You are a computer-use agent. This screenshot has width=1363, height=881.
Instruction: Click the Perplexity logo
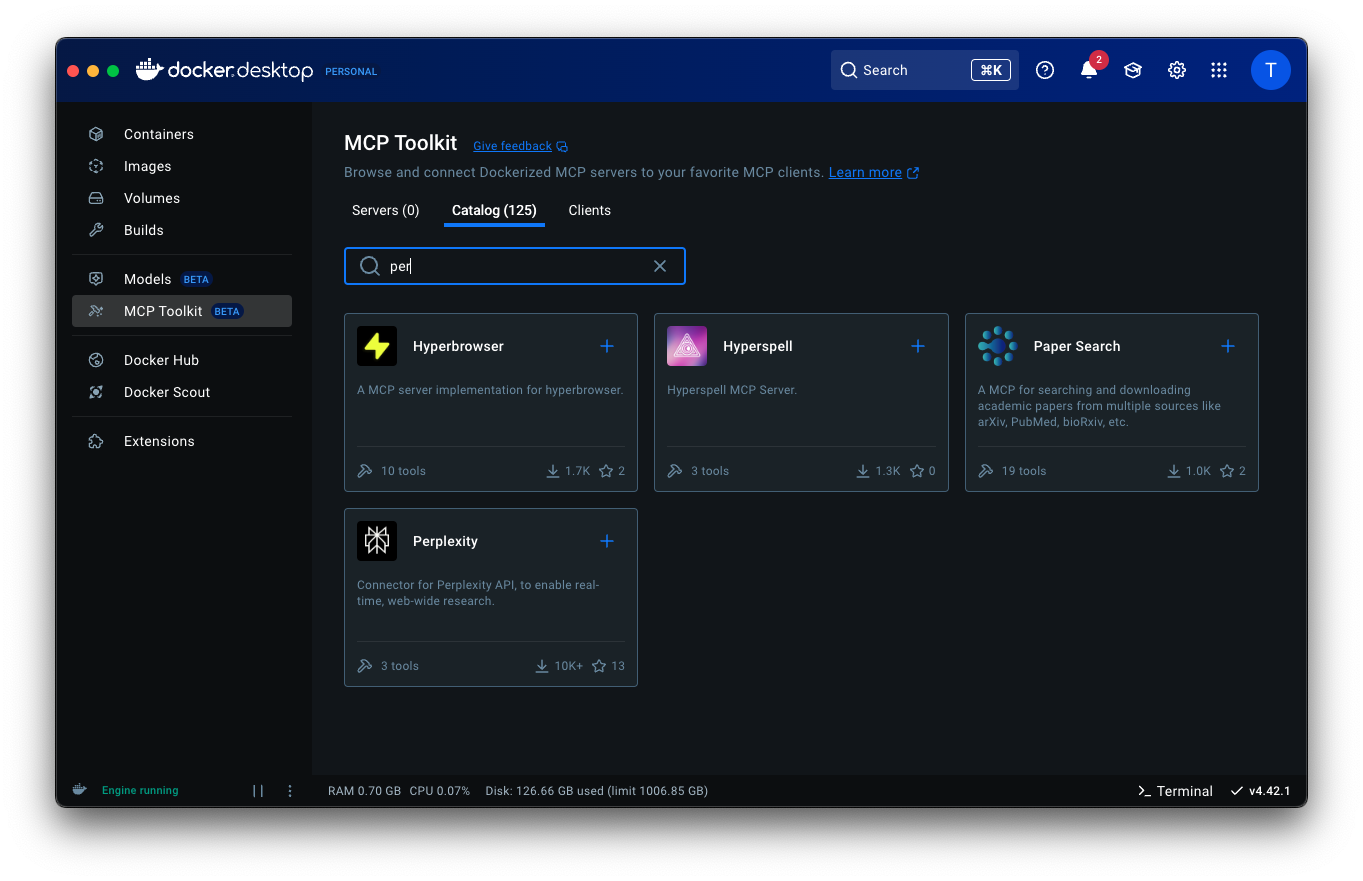tap(377, 541)
